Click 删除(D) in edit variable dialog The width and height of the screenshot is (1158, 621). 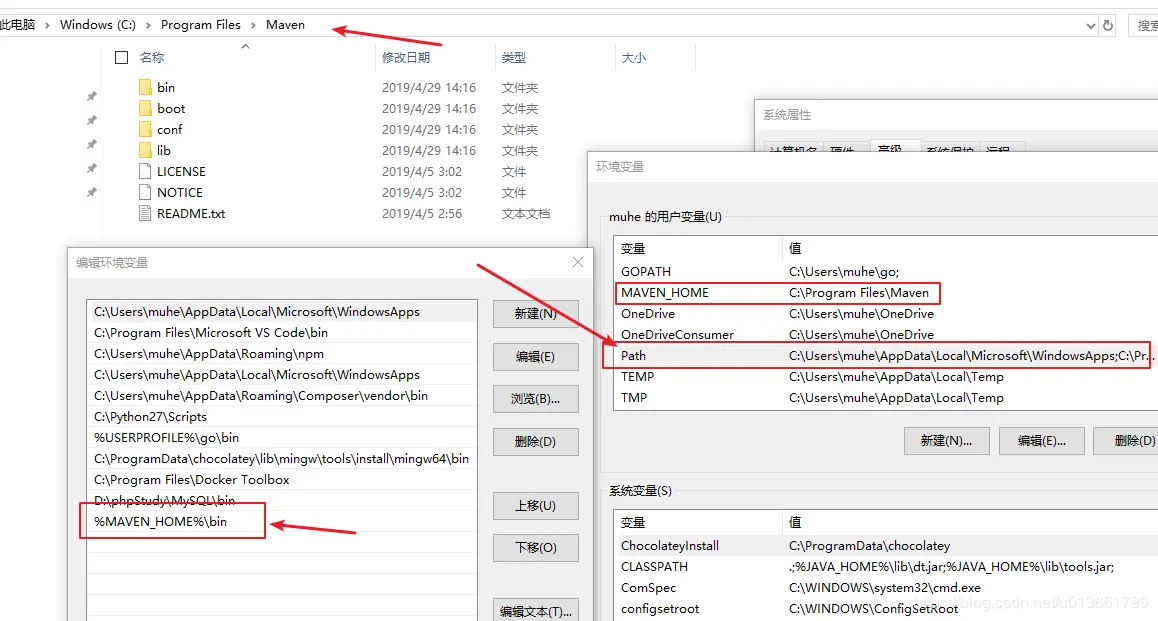535,442
